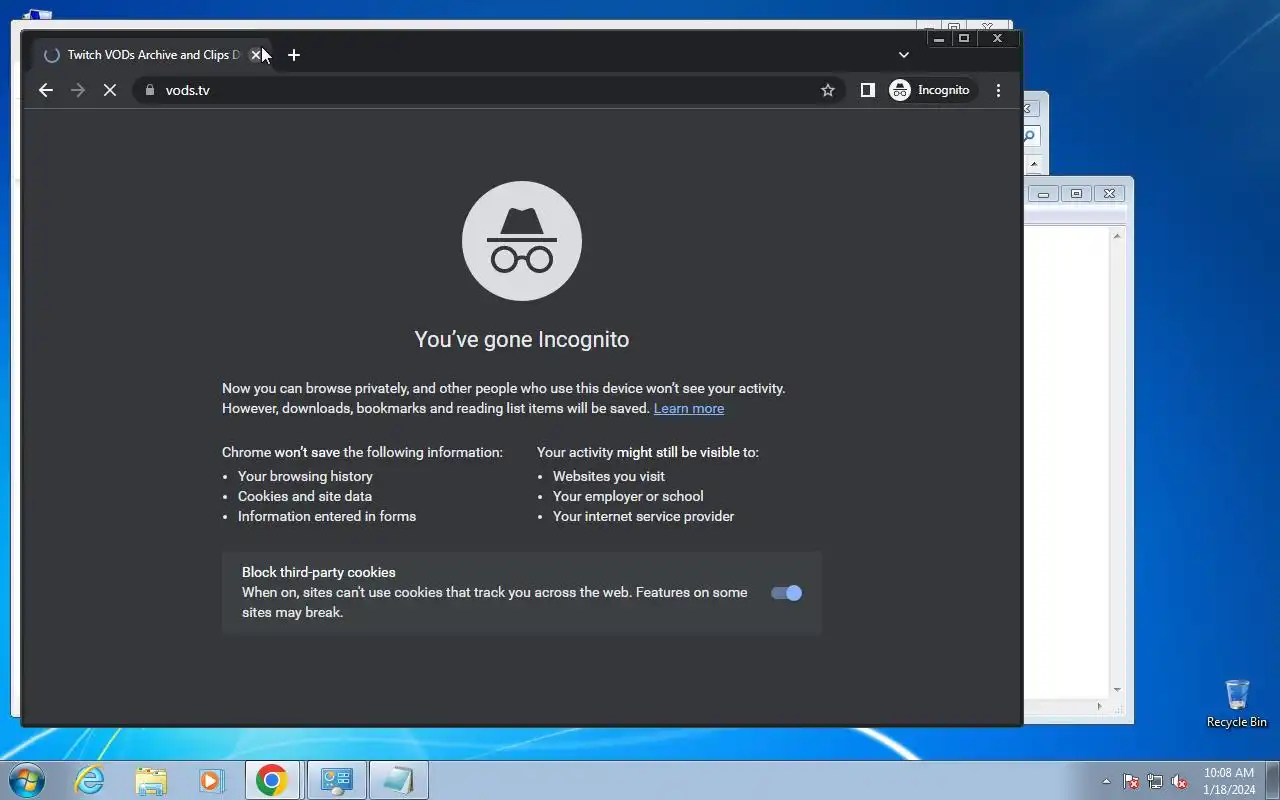Click the text Your browsing history

(x=305, y=476)
